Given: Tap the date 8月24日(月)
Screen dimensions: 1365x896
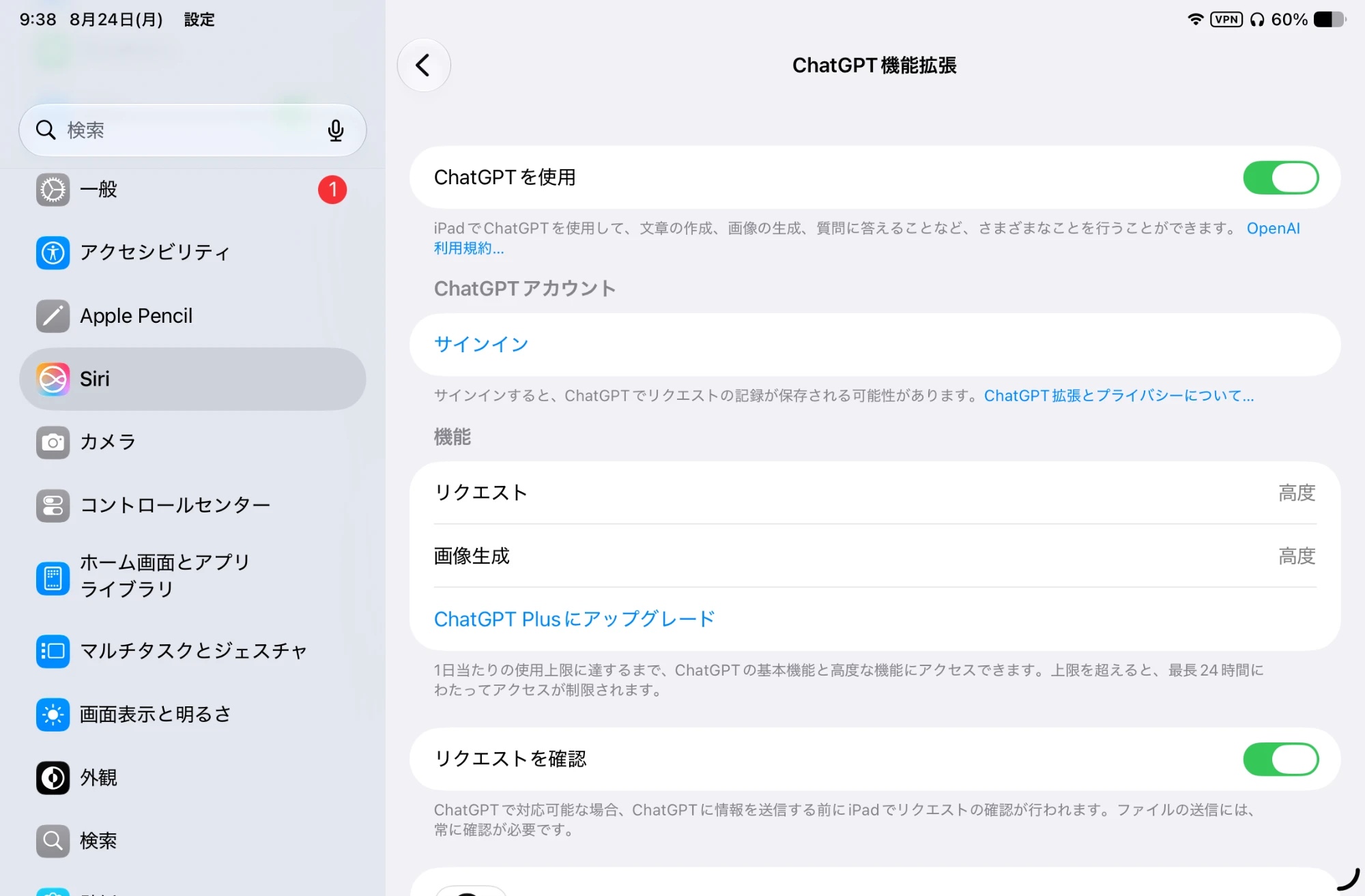Looking at the screenshot, I should [116, 20].
